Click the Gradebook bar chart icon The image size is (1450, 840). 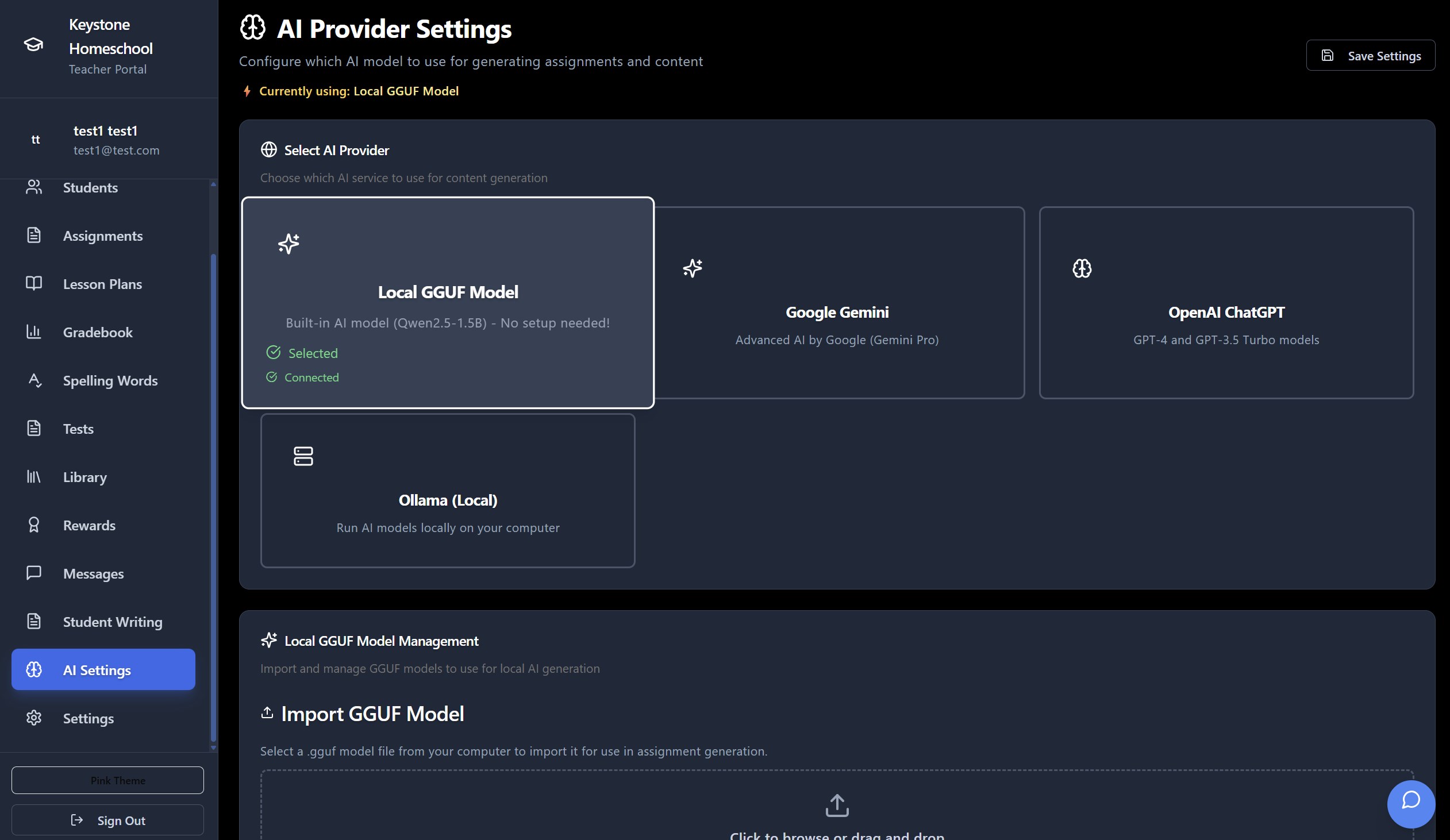coord(34,332)
